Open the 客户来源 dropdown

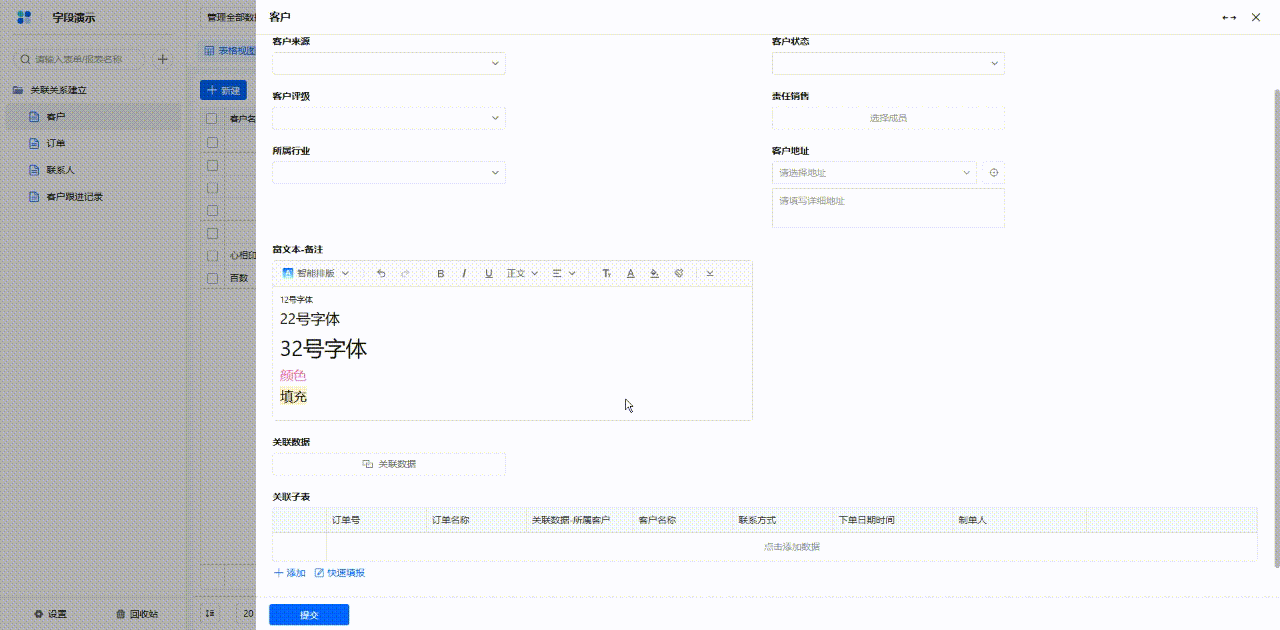tap(389, 63)
